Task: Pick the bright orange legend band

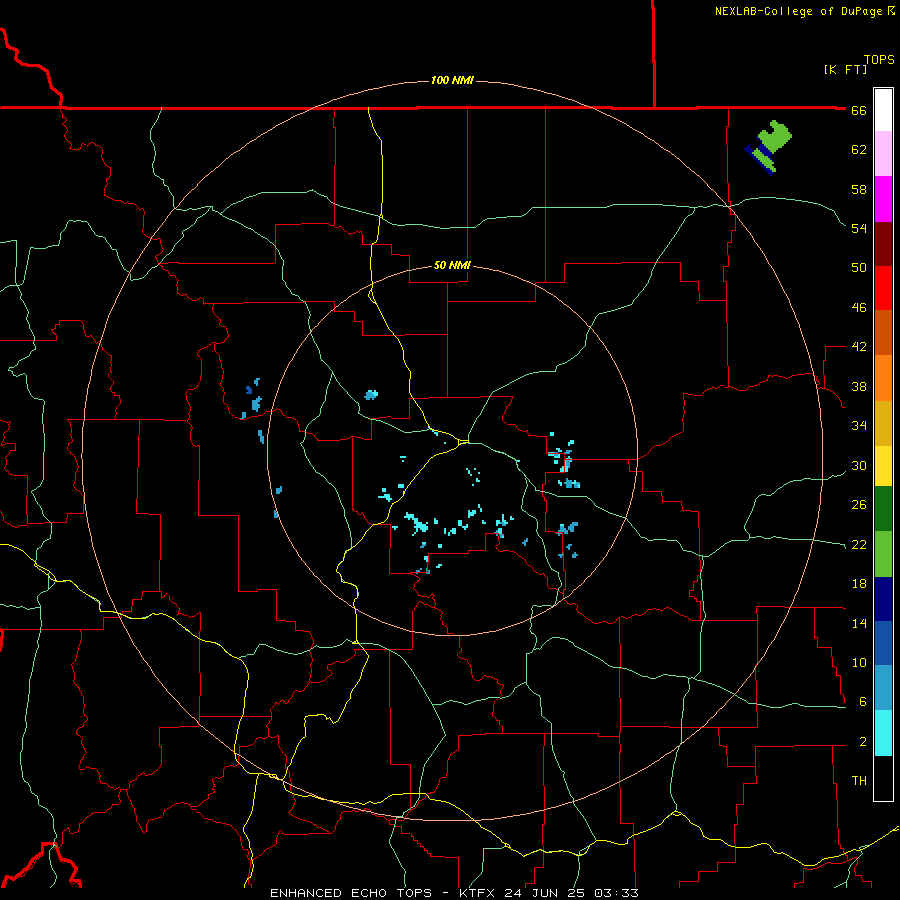Action: point(883,378)
